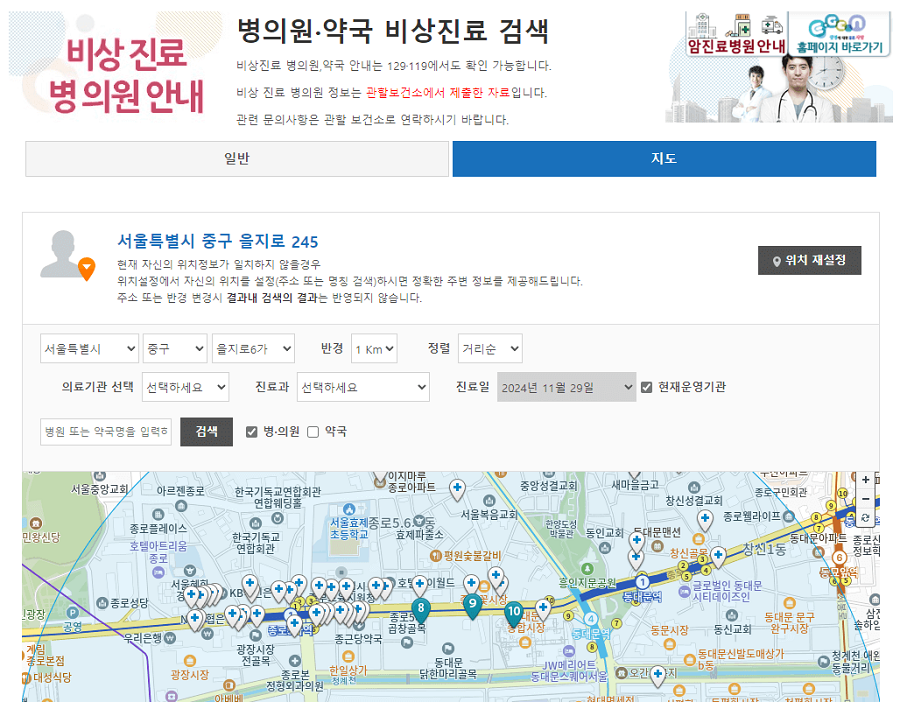Click the yellow subway station 9 marker
This screenshot has width=900, height=702.
tap(568, 616)
